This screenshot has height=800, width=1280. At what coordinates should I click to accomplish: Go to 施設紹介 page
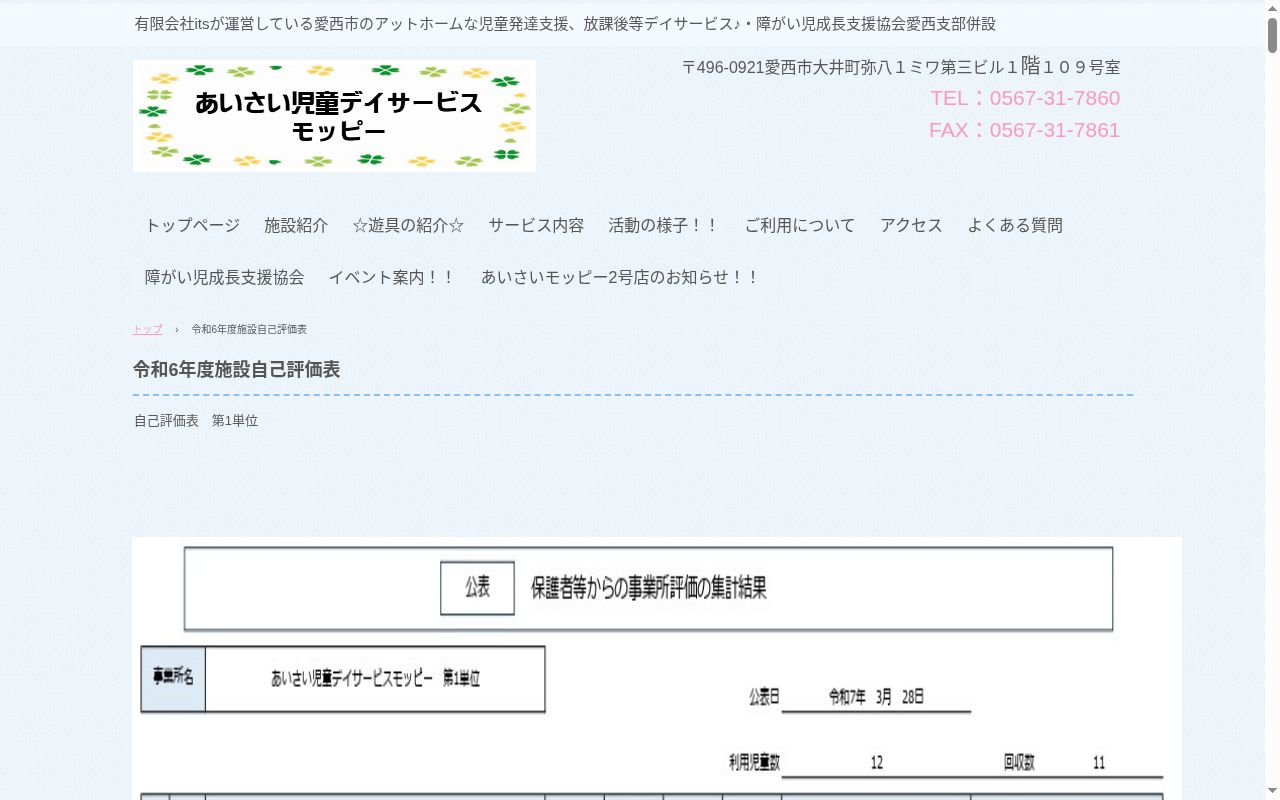[x=296, y=226]
